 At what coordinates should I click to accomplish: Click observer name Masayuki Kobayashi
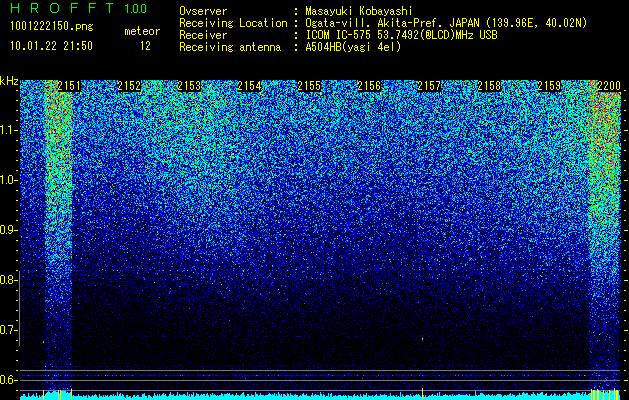pos(359,11)
